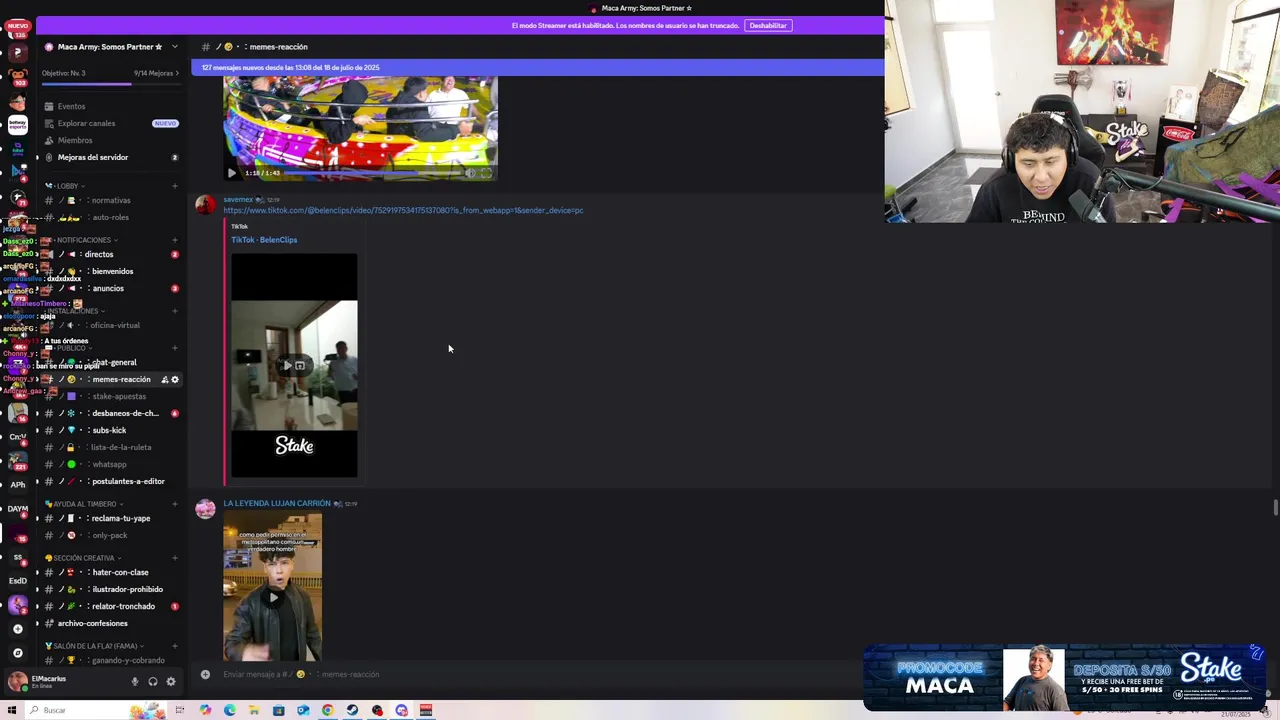
Task: Click the savemex user avatar
Action: click(205, 205)
